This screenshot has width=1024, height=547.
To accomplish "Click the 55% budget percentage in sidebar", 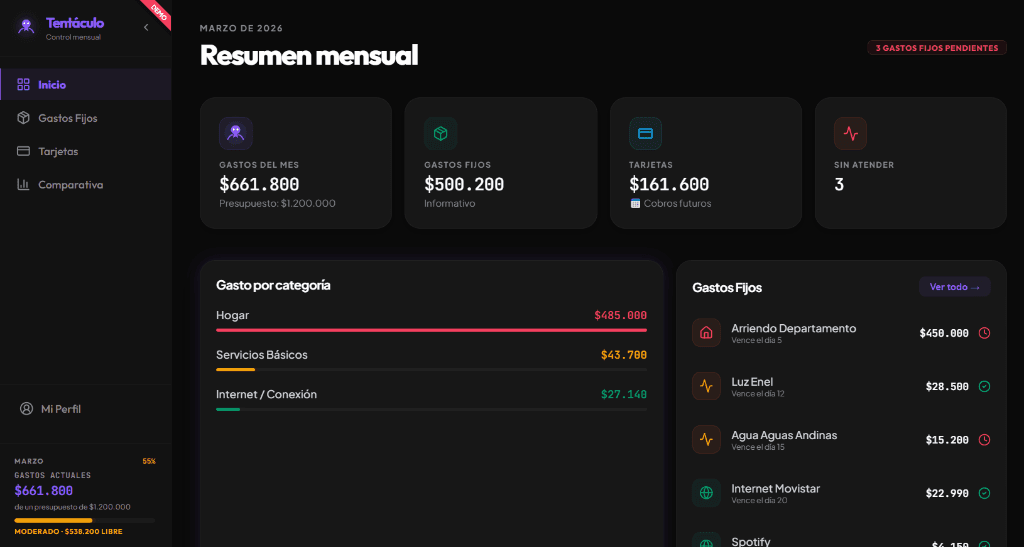I will pyautogui.click(x=149, y=461).
